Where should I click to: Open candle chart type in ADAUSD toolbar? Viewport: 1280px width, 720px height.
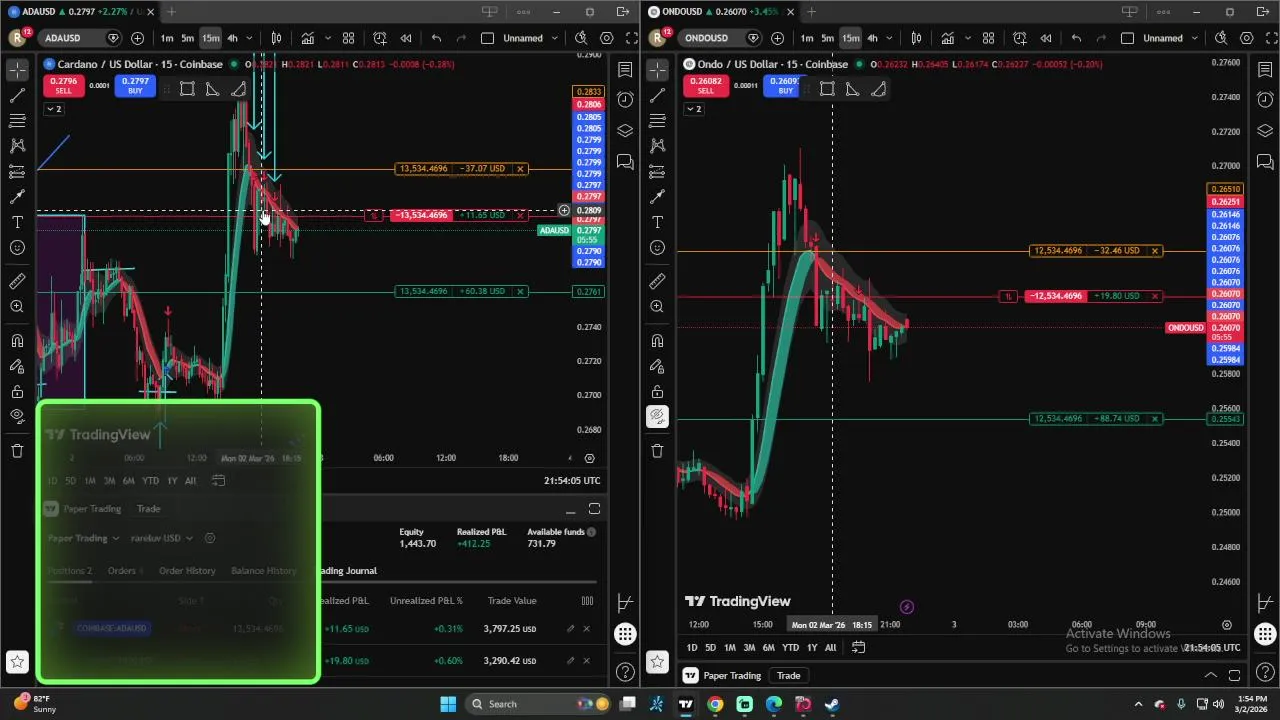276,38
